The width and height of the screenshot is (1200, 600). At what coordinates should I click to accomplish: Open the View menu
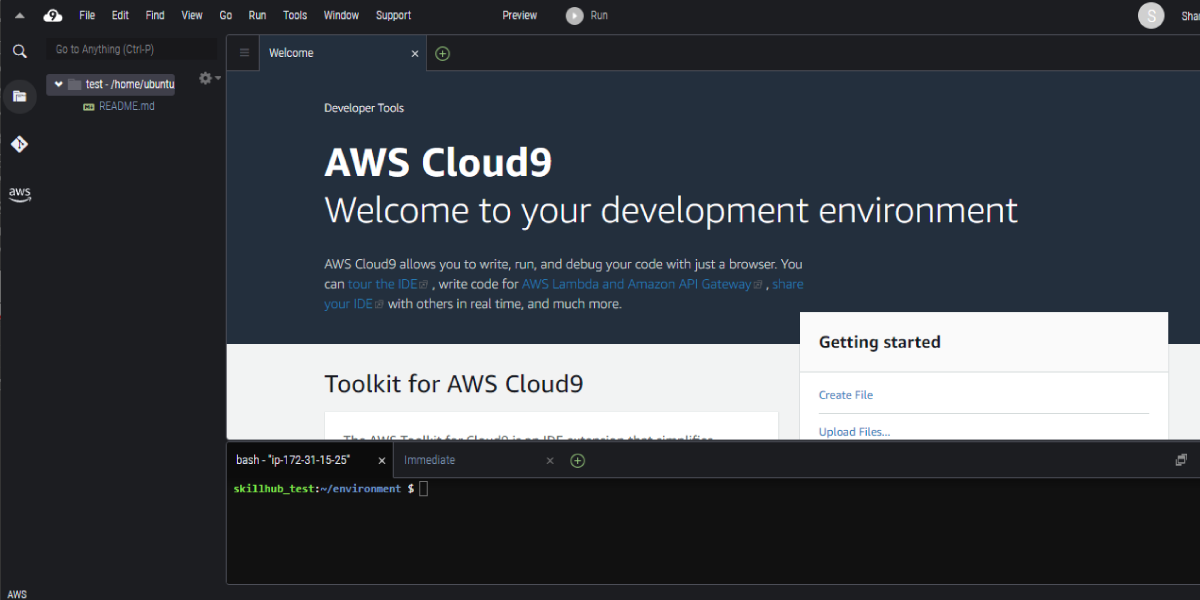(192, 15)
